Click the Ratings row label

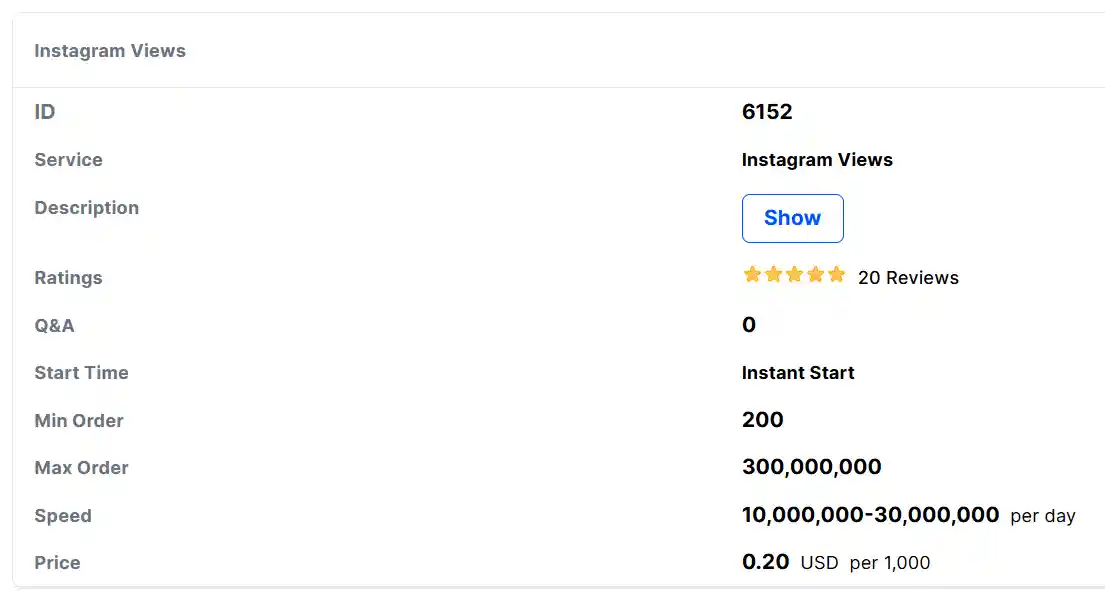(x=68, y=278)
